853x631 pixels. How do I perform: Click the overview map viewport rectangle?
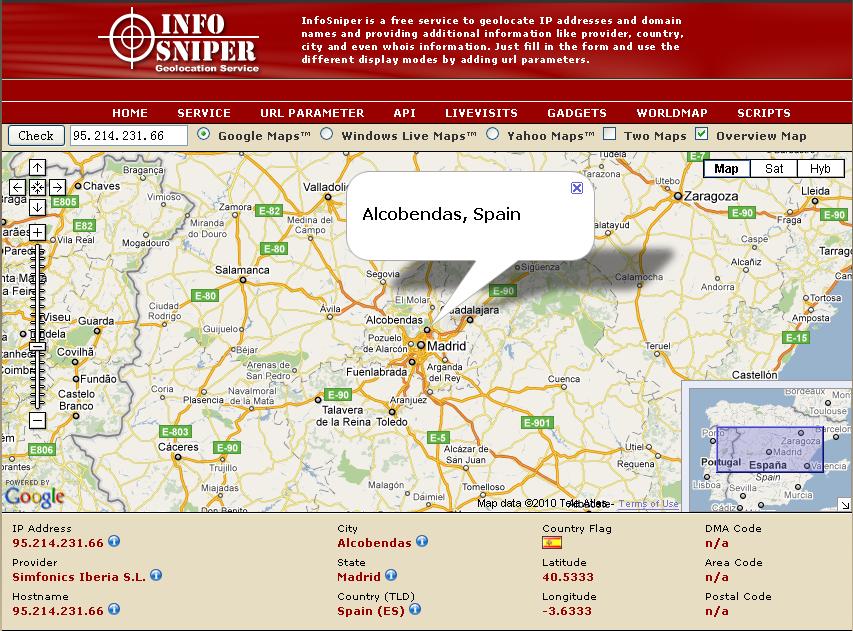coord(770,449)
